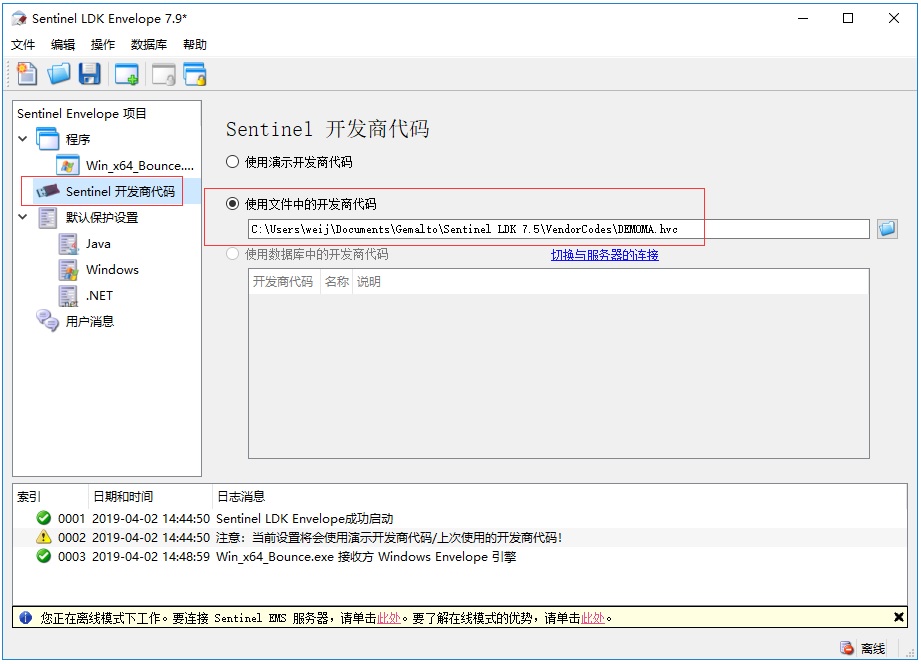Click first '此处' link to connect EMS
This screenshot has width=921, height=664.
[389, 618]
